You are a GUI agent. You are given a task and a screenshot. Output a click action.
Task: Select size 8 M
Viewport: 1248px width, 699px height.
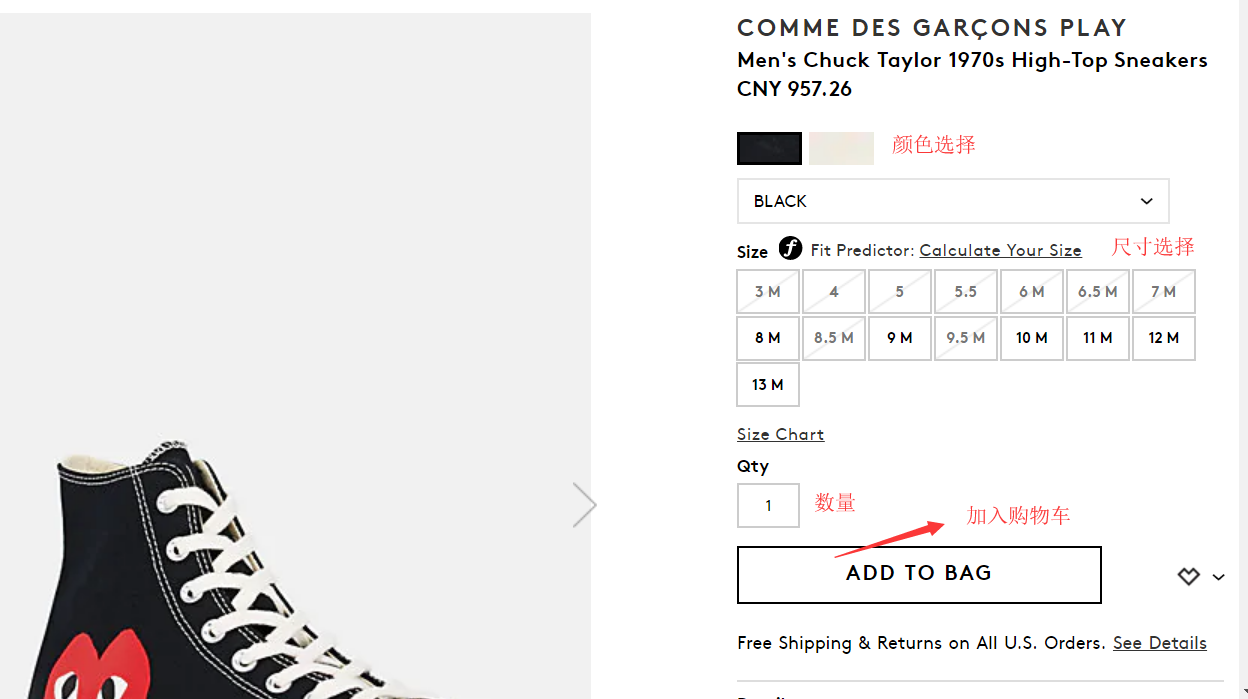(x=768, y=338)
